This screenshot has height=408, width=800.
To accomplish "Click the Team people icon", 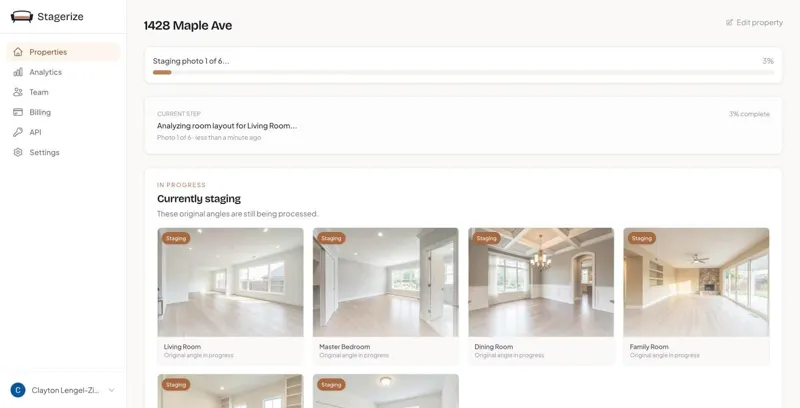I will coord(18,92).
